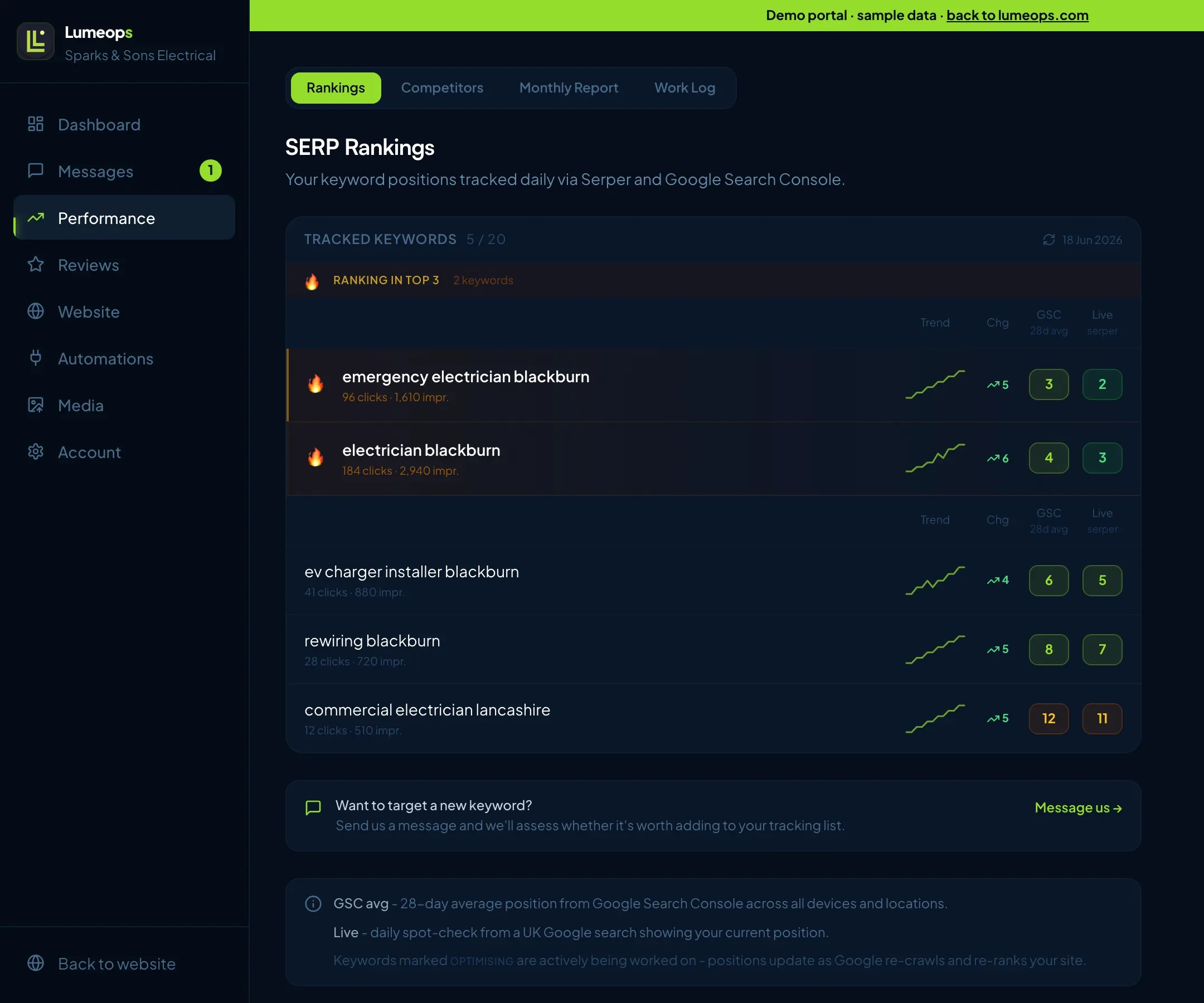Click GSC badge 3 for emergency electrician blackburn
The height and width of the screenshot is (1003, 1204).
pyautogui.click(x=1048, y=384)
